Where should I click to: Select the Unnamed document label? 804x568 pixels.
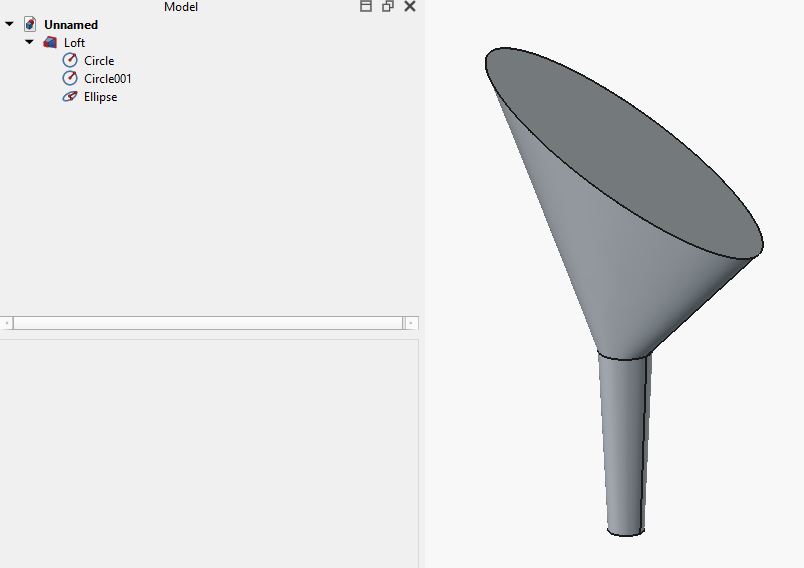pos(71,25)
